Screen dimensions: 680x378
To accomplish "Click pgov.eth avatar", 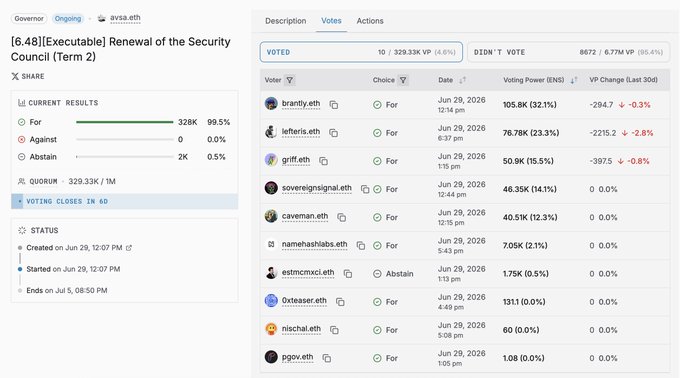I will [271, 357].
